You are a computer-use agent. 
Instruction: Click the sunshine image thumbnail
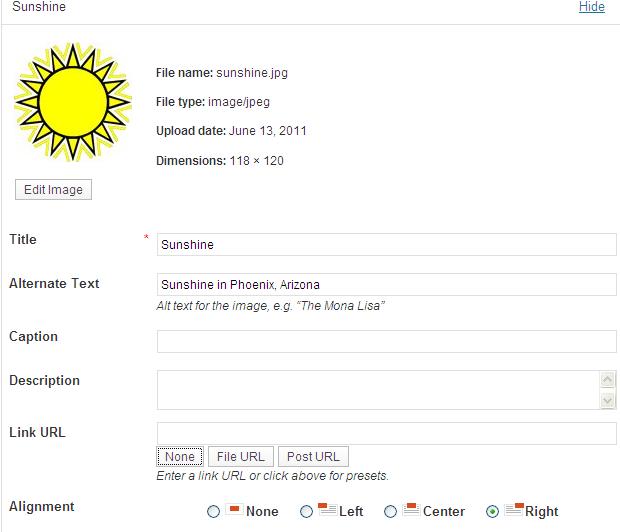click(72, 103)
